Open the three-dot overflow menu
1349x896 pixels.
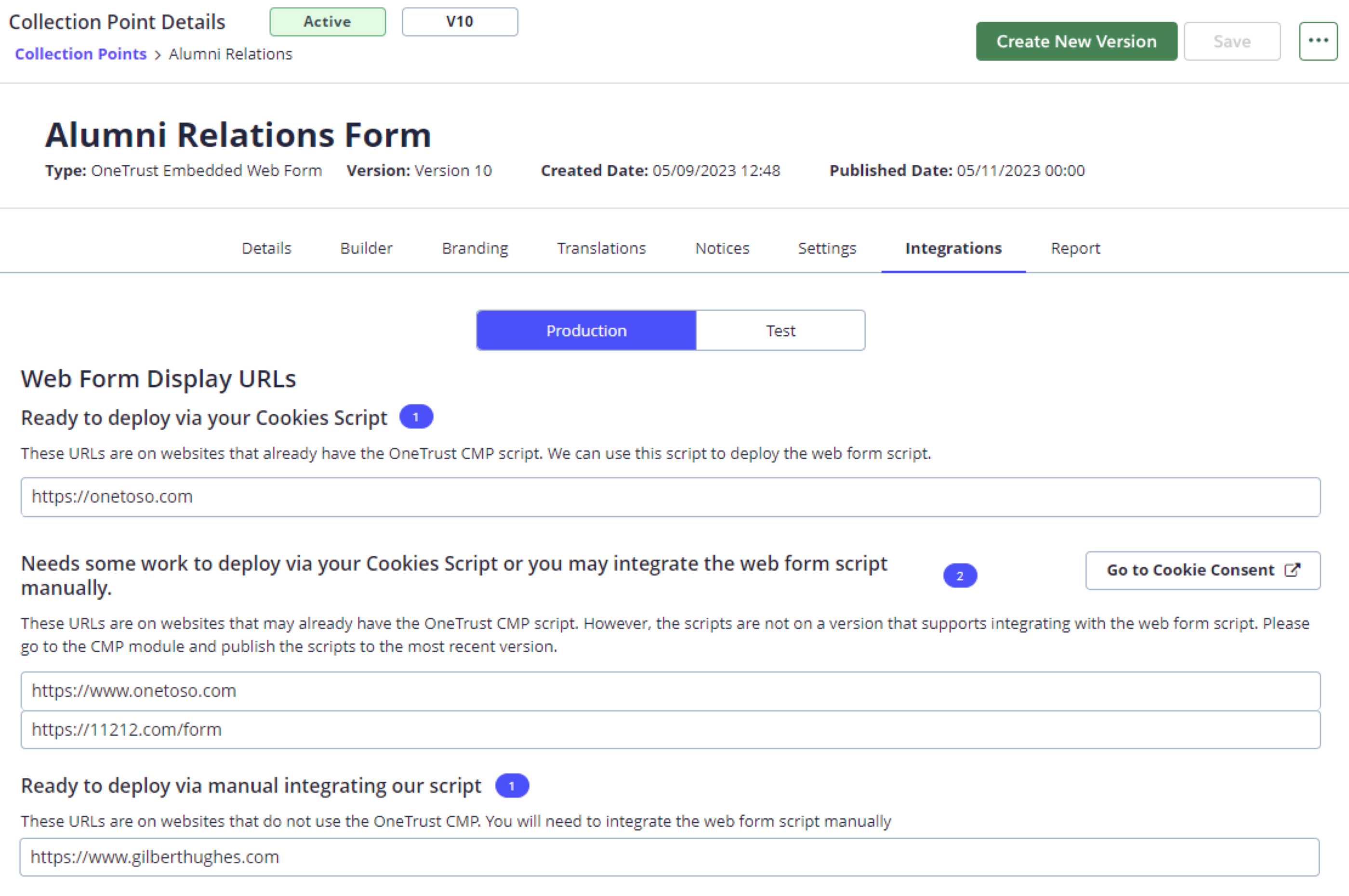1318,40
